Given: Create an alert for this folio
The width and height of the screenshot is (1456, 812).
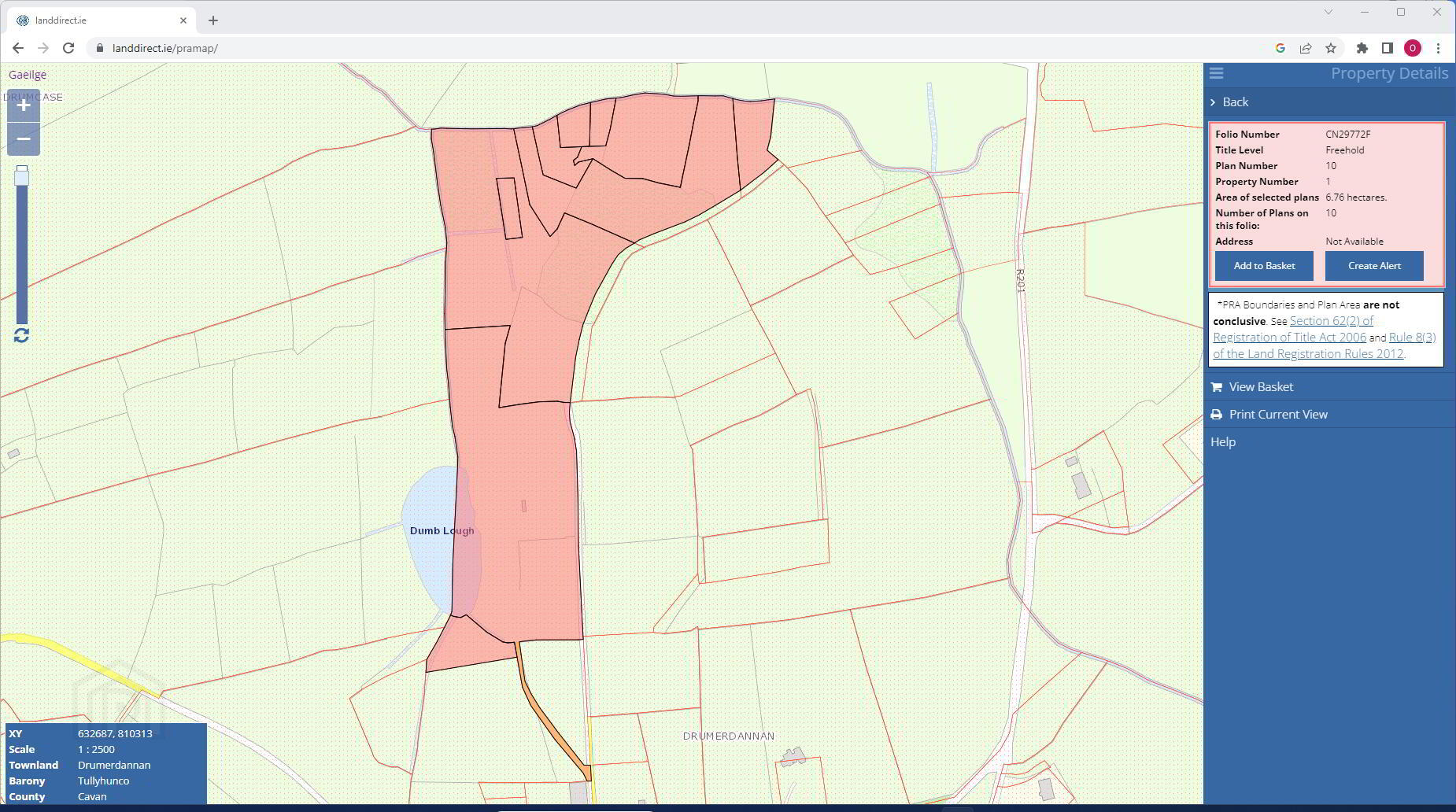Looking at the screenshot, I should (1374, 266).
